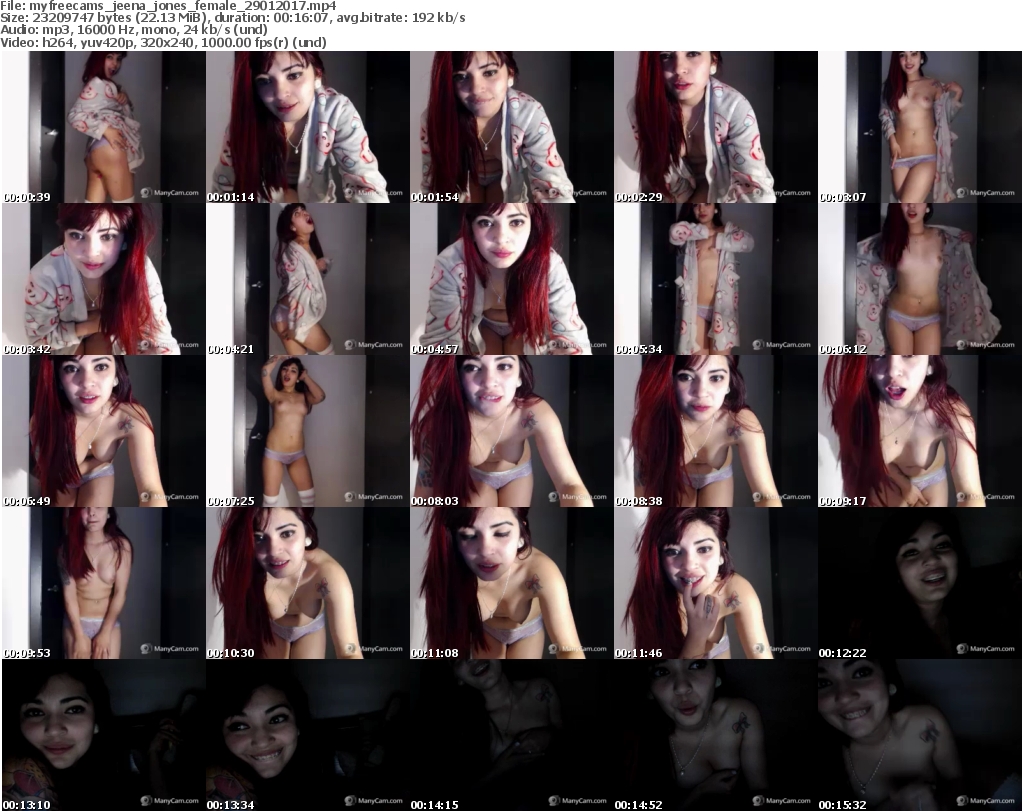Select the 00:14:15 timestamp label
1024x811 pixels.
[x=434, y=805]
